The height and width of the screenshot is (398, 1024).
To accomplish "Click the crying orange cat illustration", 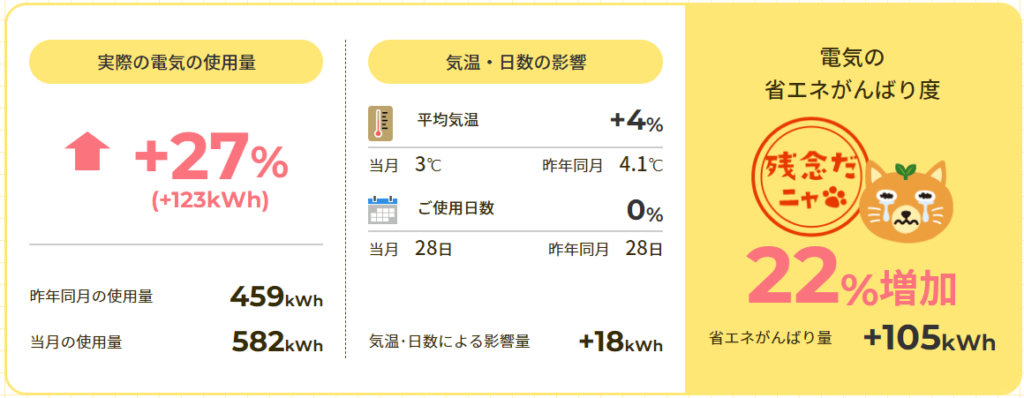I will pos(904,202).
